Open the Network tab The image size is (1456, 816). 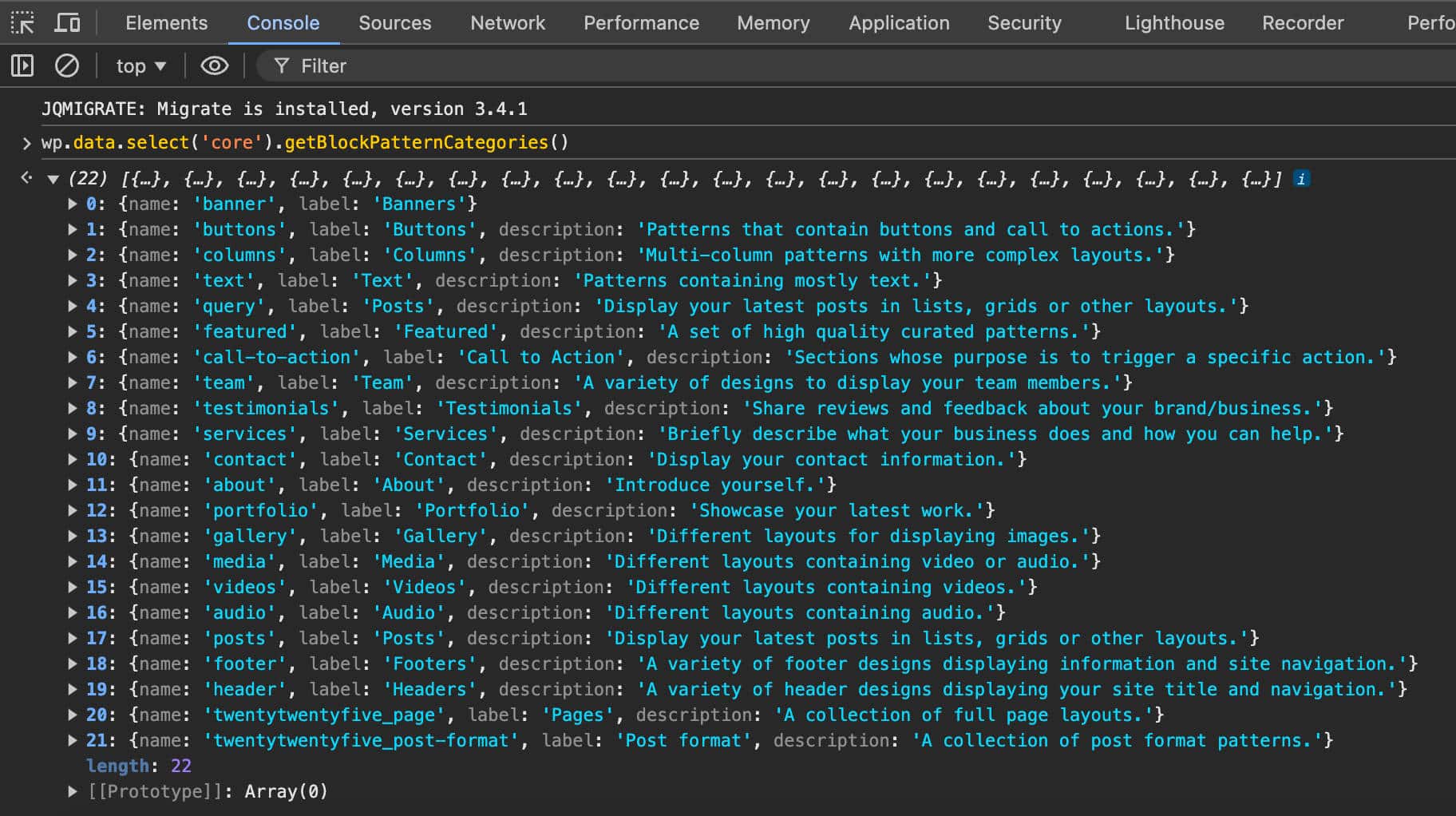point(508,23)
